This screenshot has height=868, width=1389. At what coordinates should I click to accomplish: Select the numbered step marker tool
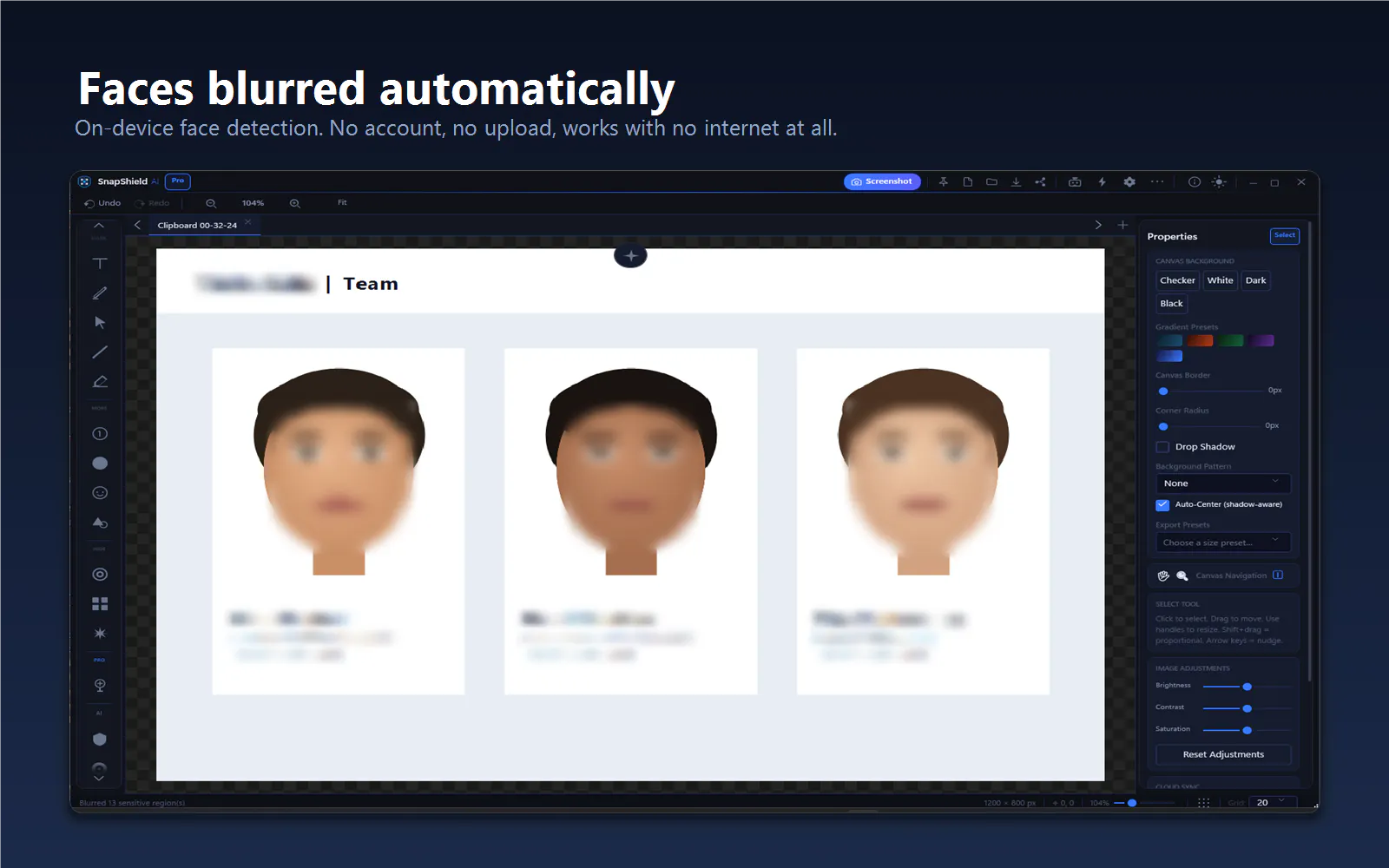click(x=100, y=433)
